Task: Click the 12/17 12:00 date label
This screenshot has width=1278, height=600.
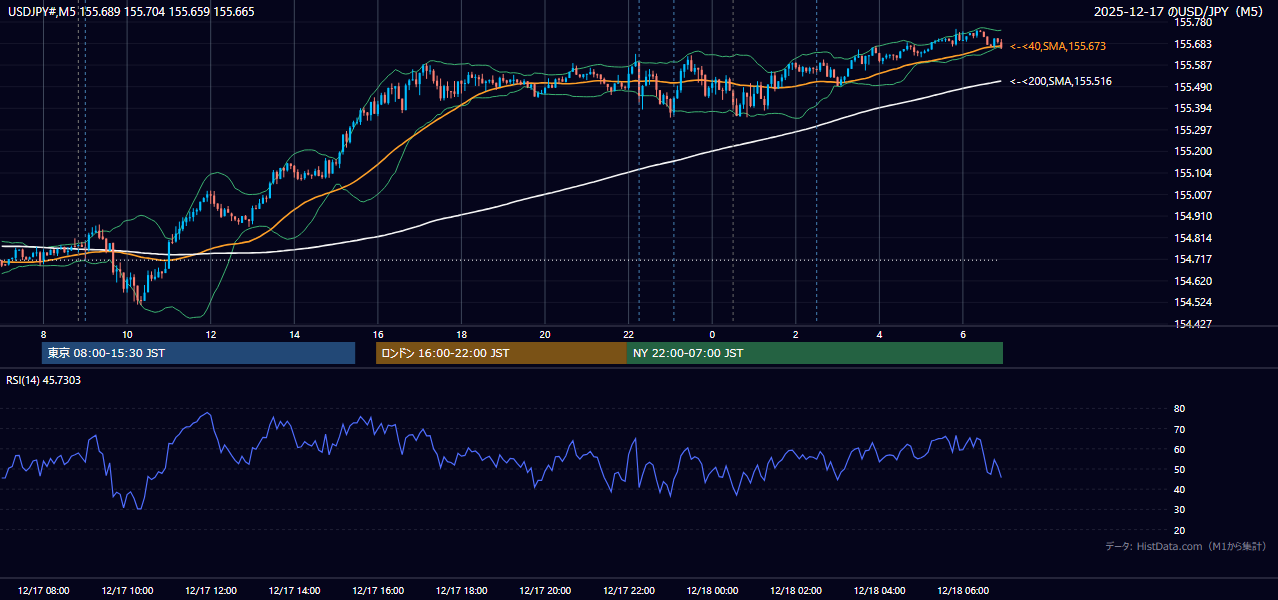Action: [211, 591]
